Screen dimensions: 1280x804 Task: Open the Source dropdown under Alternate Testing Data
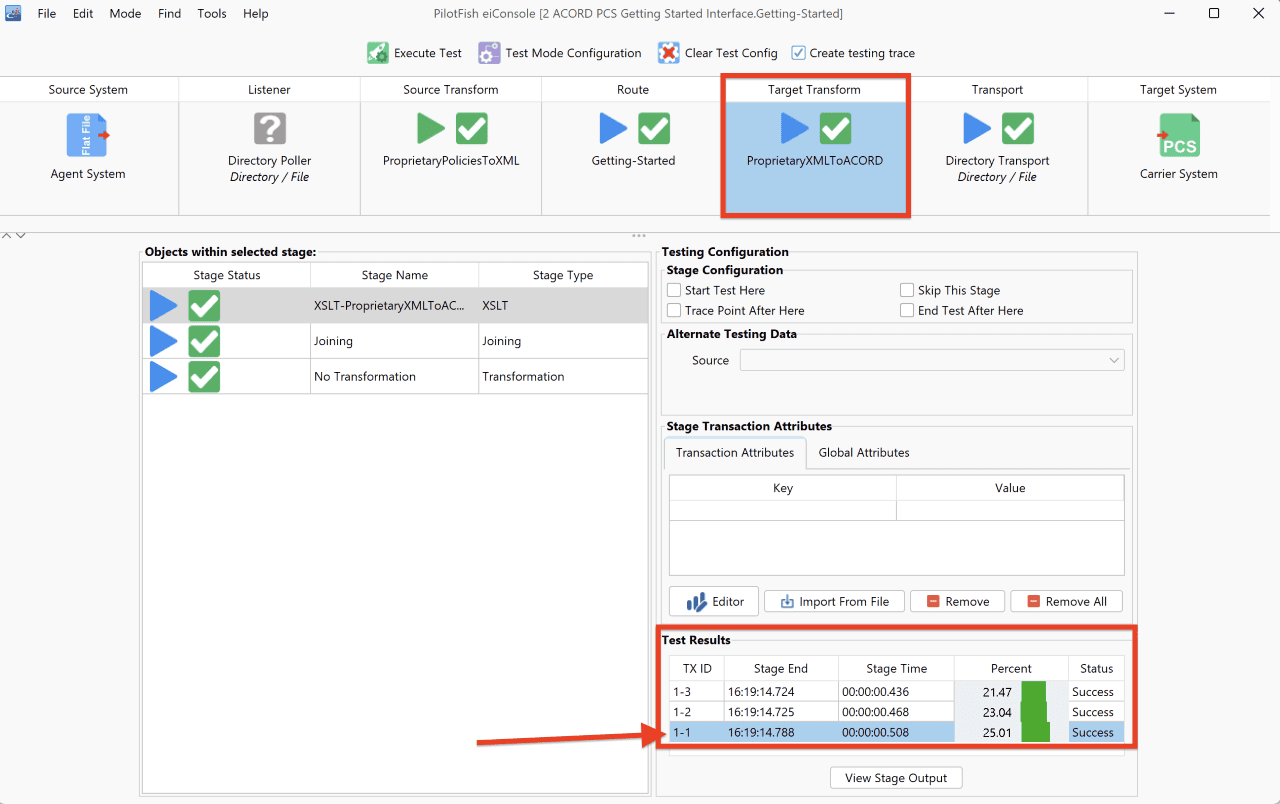[x=932, y=360]
